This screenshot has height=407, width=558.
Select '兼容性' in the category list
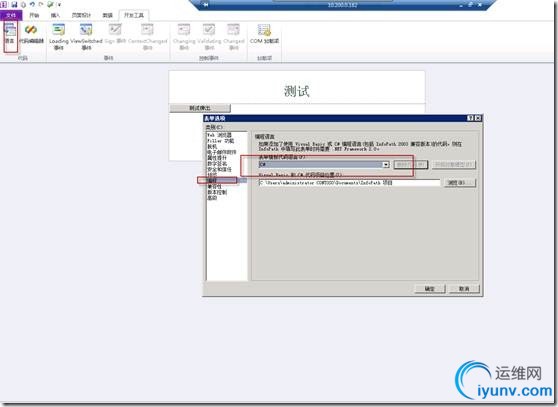click(x=214, y=186)
